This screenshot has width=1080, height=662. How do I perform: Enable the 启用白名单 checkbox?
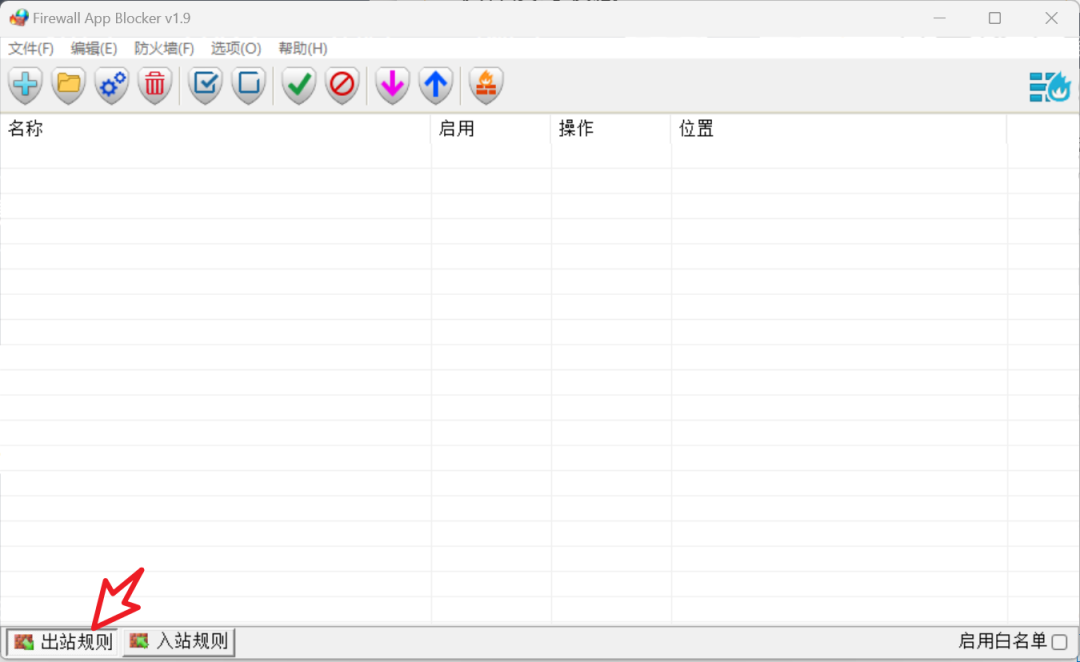pyautogui.click(x=1059, y=642)
